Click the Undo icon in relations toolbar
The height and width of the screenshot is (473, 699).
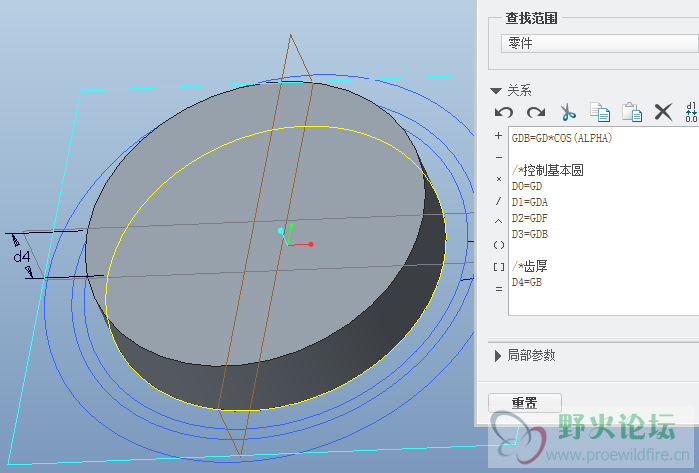point(504,112)
